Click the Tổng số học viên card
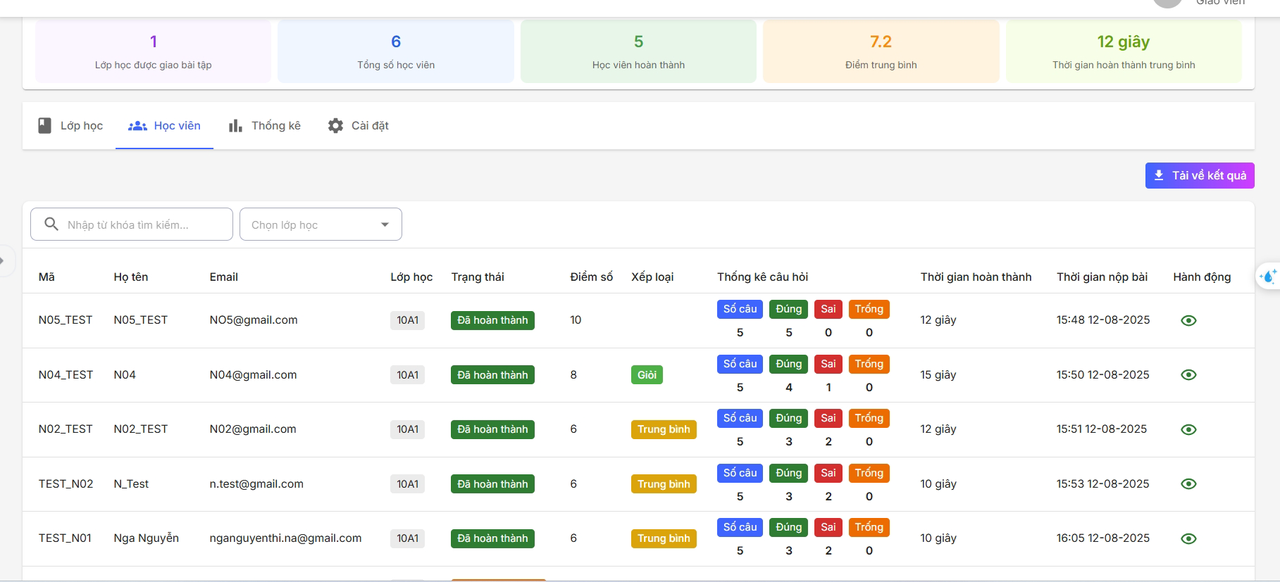This screenshot has height=582, width=1280. [x=396, y=51]
